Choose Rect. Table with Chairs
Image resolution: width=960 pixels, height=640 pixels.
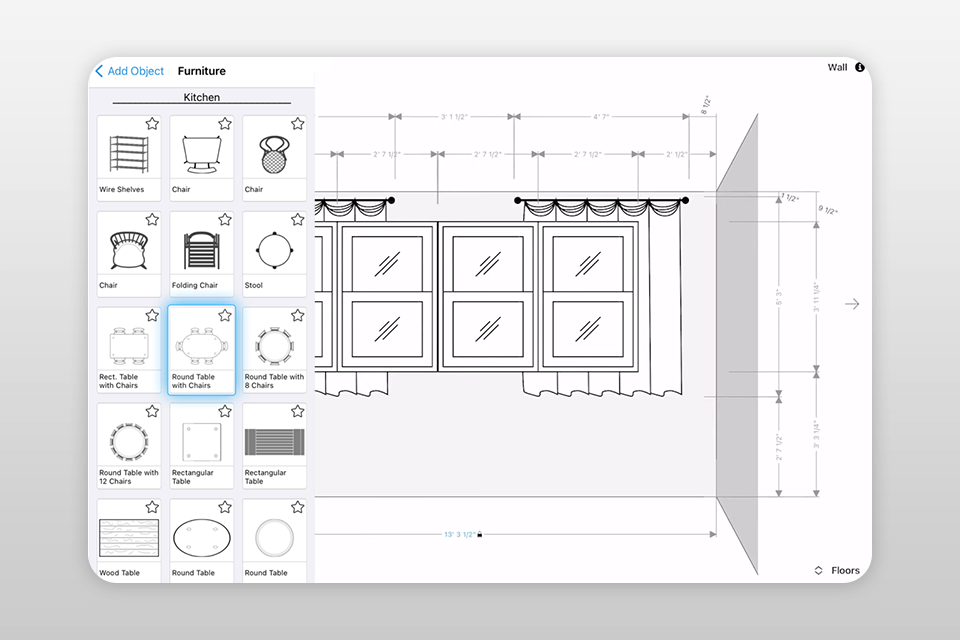point(129,350)
